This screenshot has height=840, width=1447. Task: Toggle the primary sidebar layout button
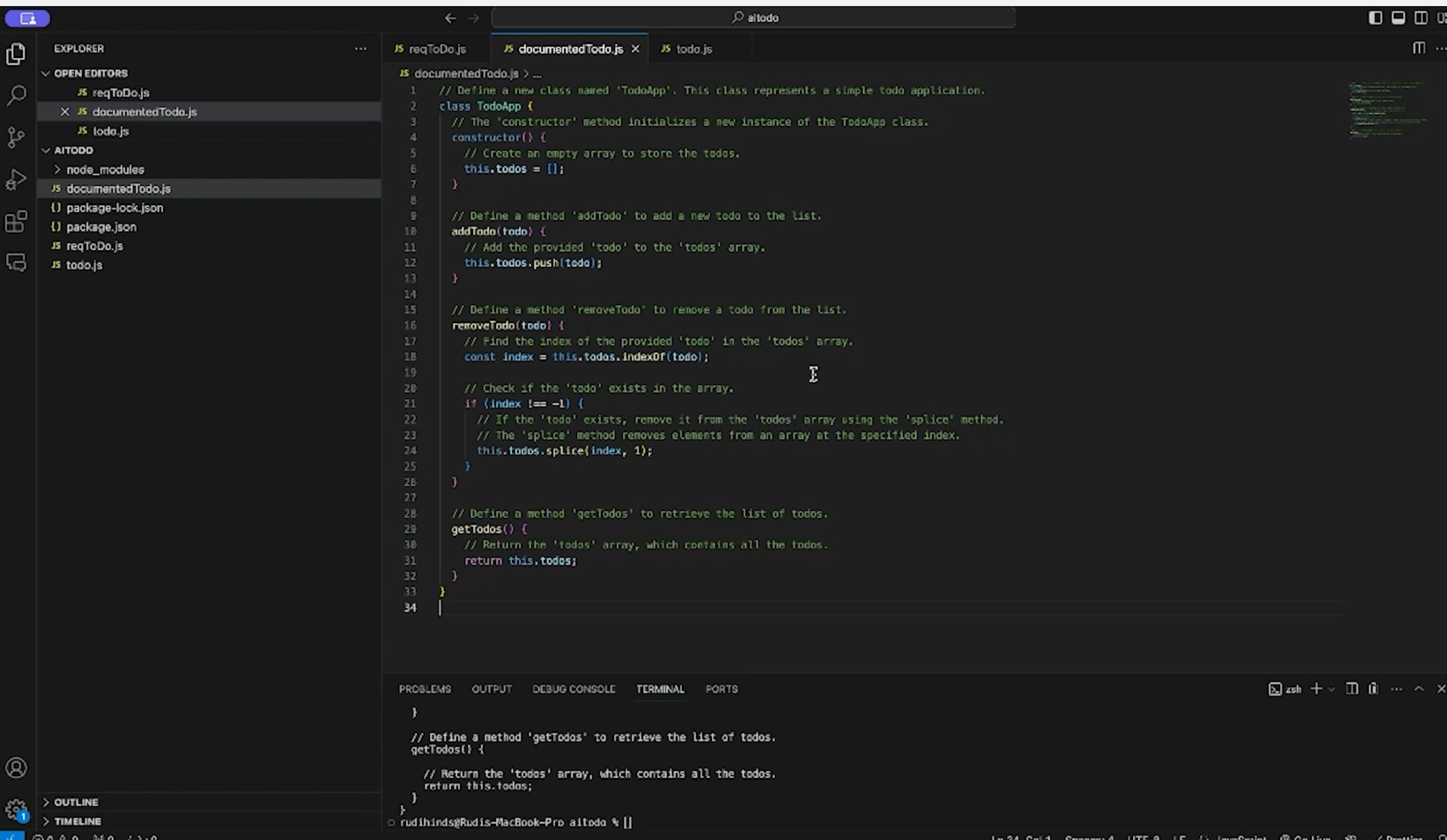1375,18
